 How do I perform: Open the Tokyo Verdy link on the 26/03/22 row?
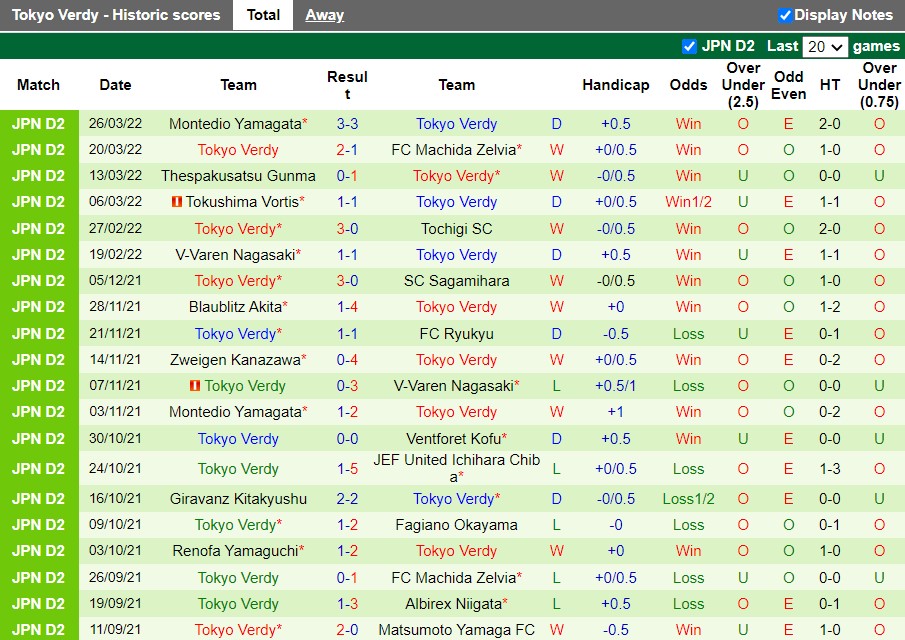(456, 123)
